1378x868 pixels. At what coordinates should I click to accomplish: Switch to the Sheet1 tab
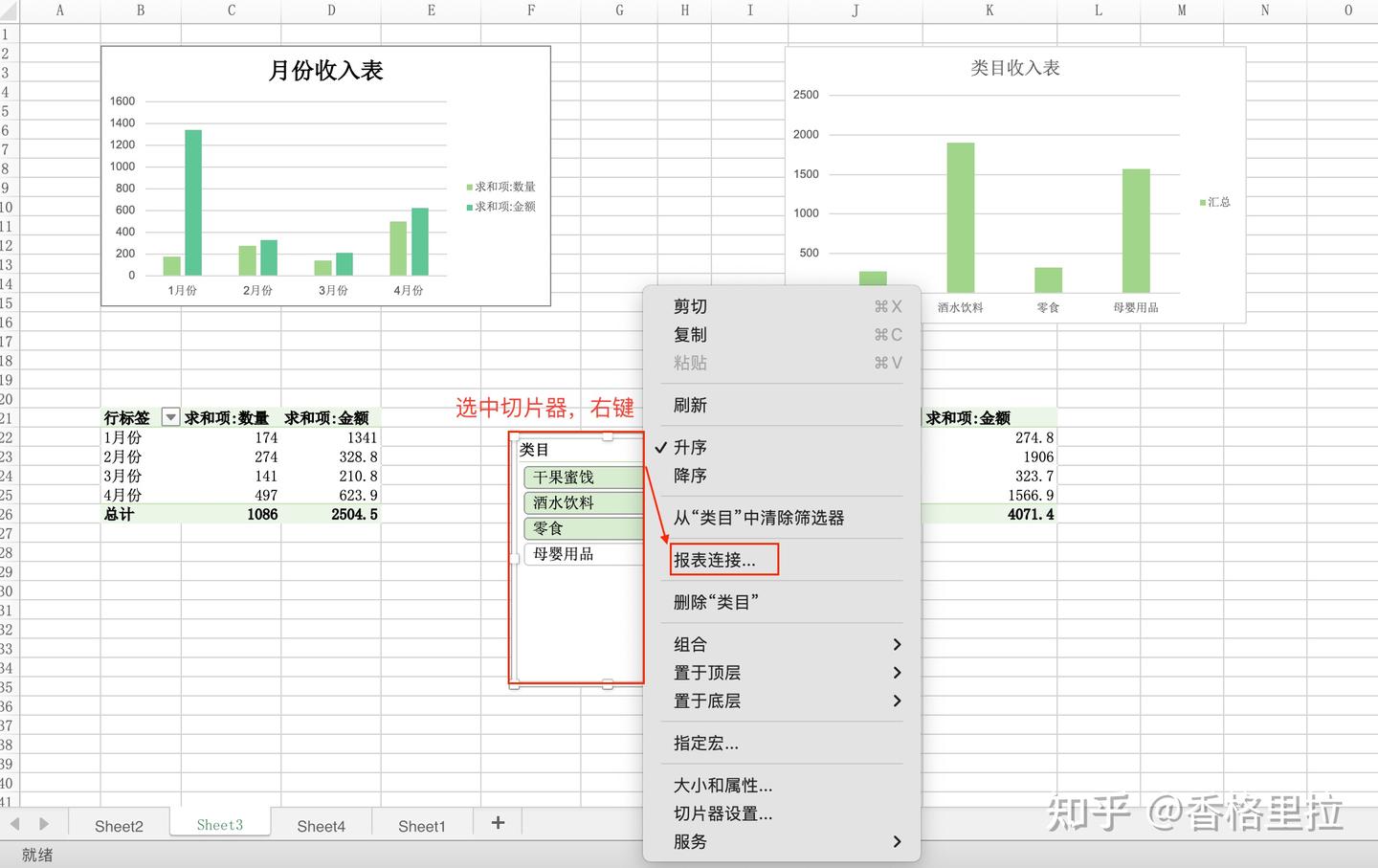[x=422, y=826]
